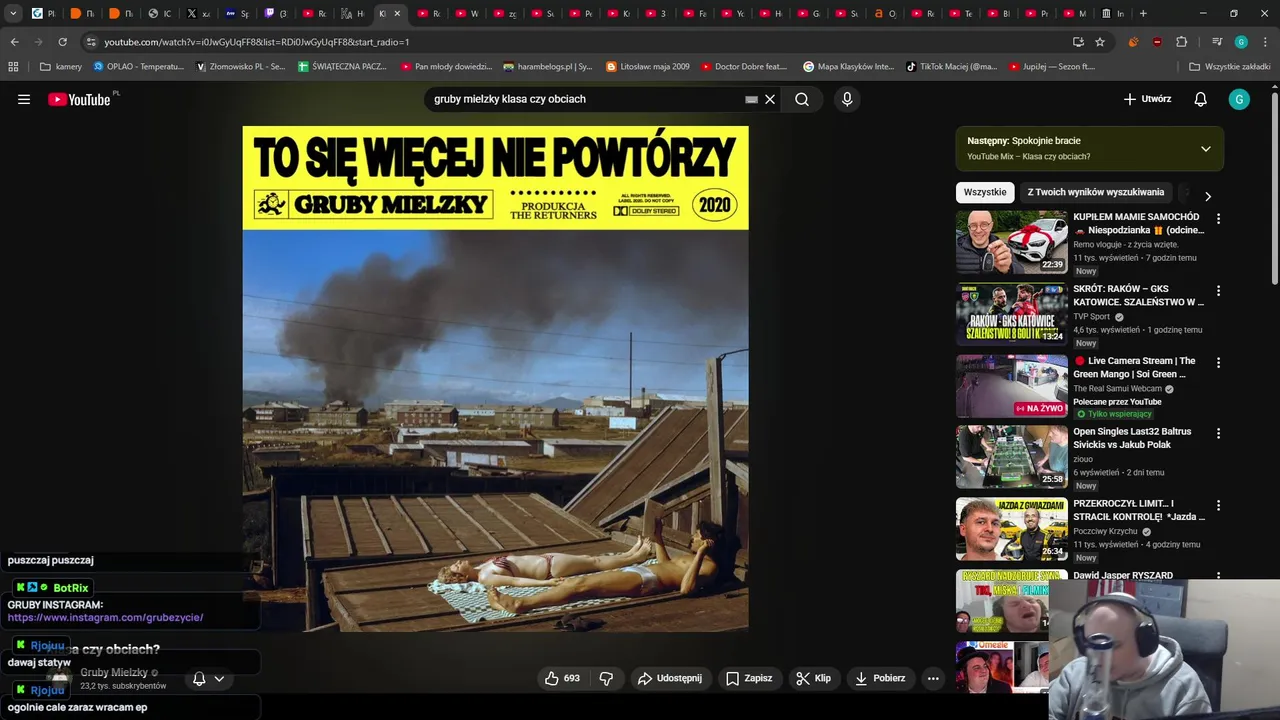1280x720 pixels.
Task: Switch to the X (Twitter) browser tab
Action: pyautogui.click(x=198, y=14)
